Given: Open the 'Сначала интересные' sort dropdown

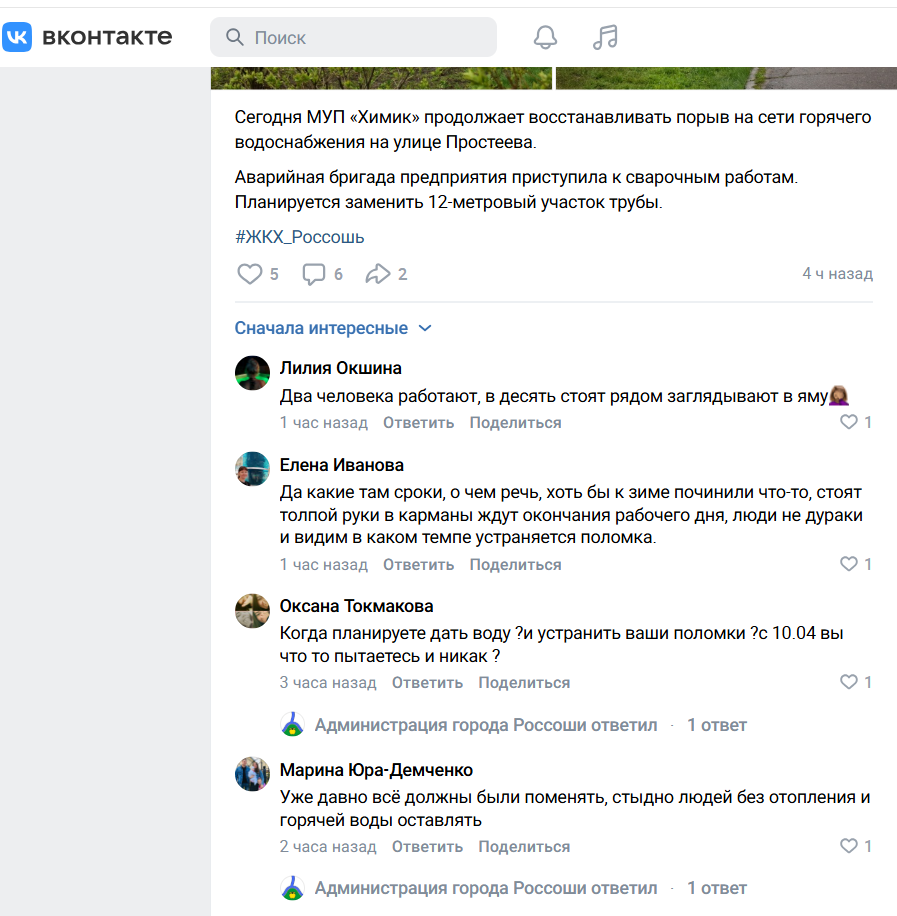Looking at the screenshot, I should tap(332, 328).
